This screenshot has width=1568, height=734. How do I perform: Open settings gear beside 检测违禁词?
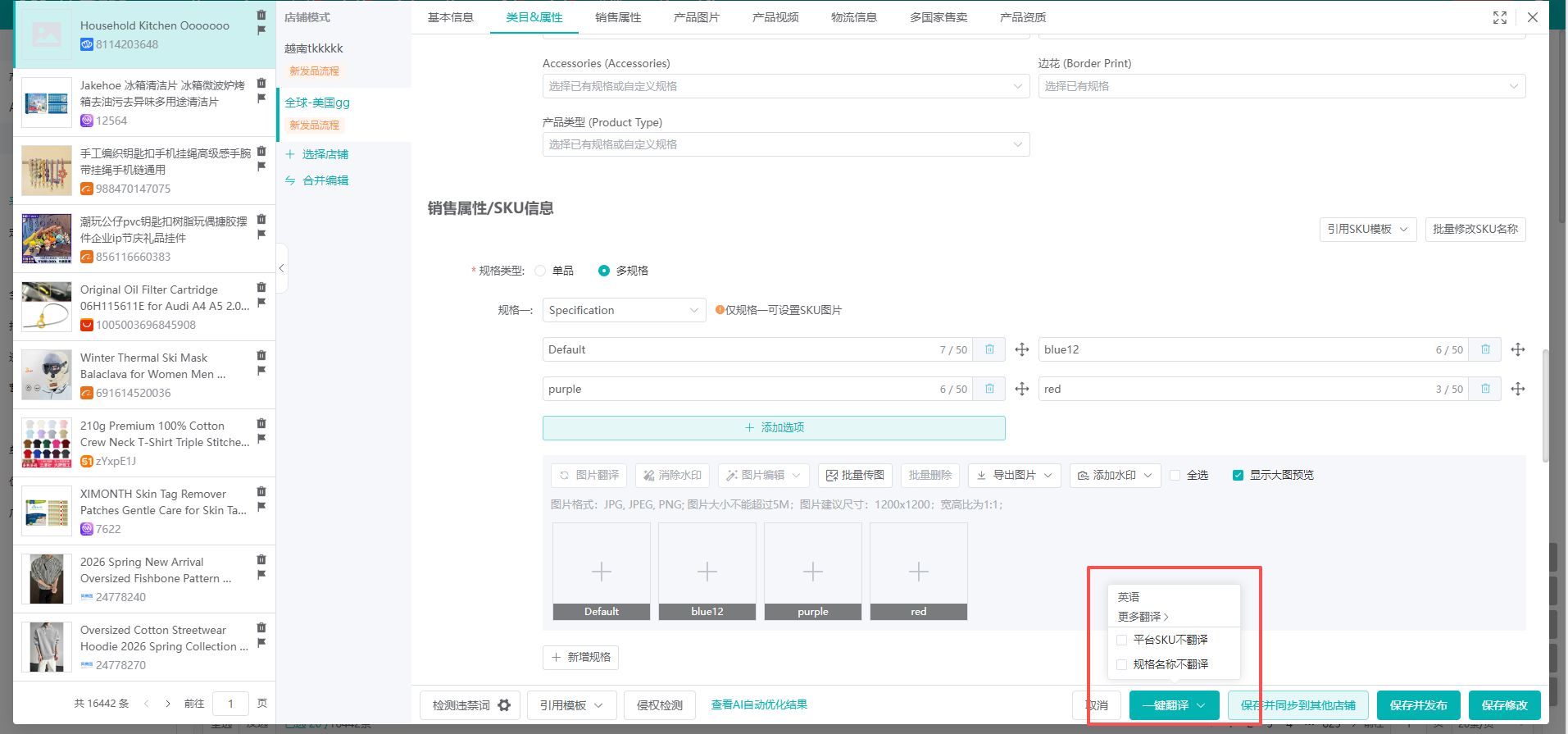click(504, 705)
